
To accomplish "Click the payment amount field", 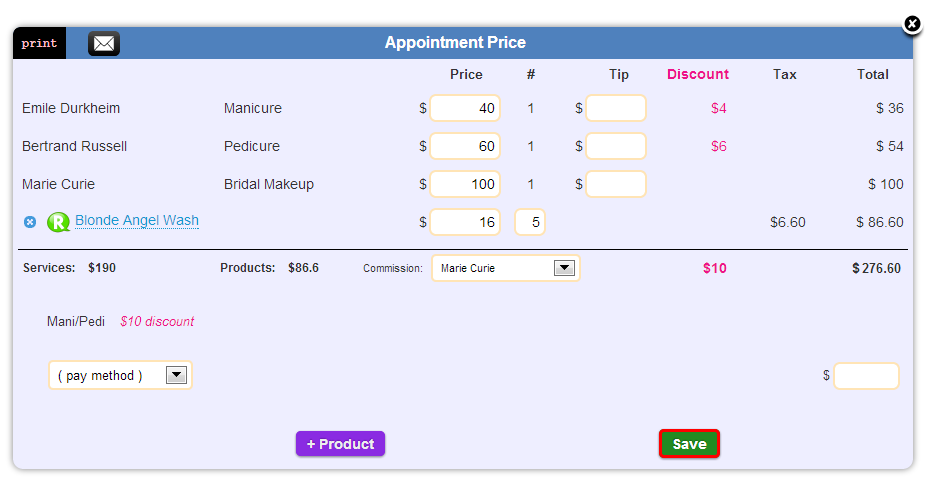I will pos(866,376).
